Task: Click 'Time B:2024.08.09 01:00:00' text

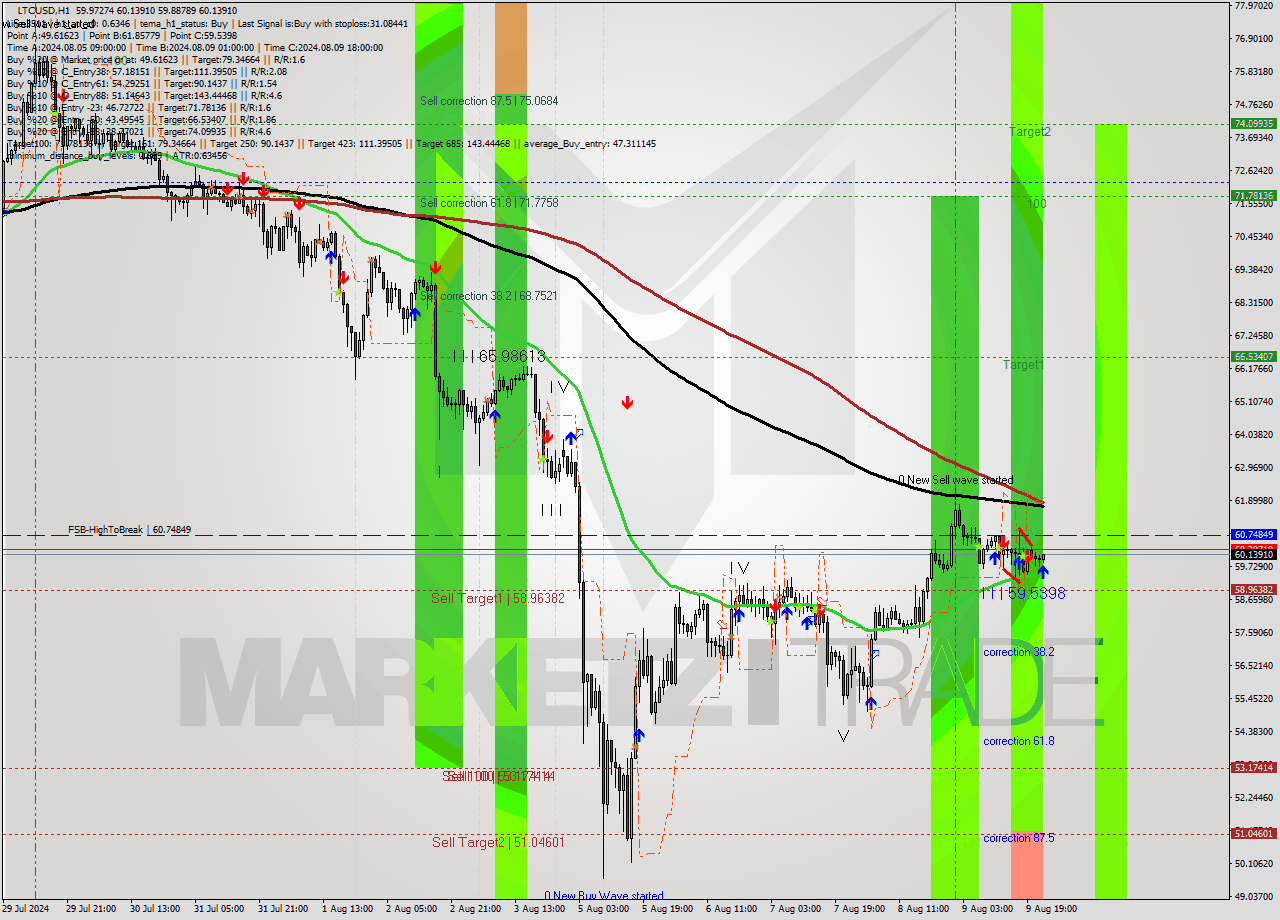Action: tap(196, 47)
